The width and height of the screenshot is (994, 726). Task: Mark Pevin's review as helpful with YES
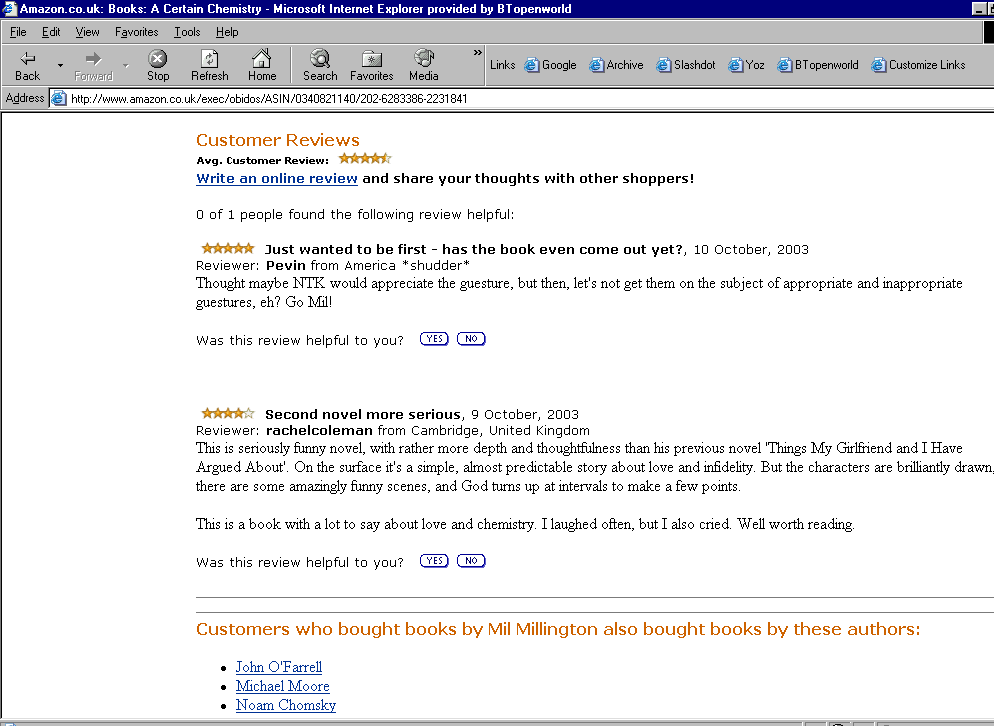click(x=434, y=339)
